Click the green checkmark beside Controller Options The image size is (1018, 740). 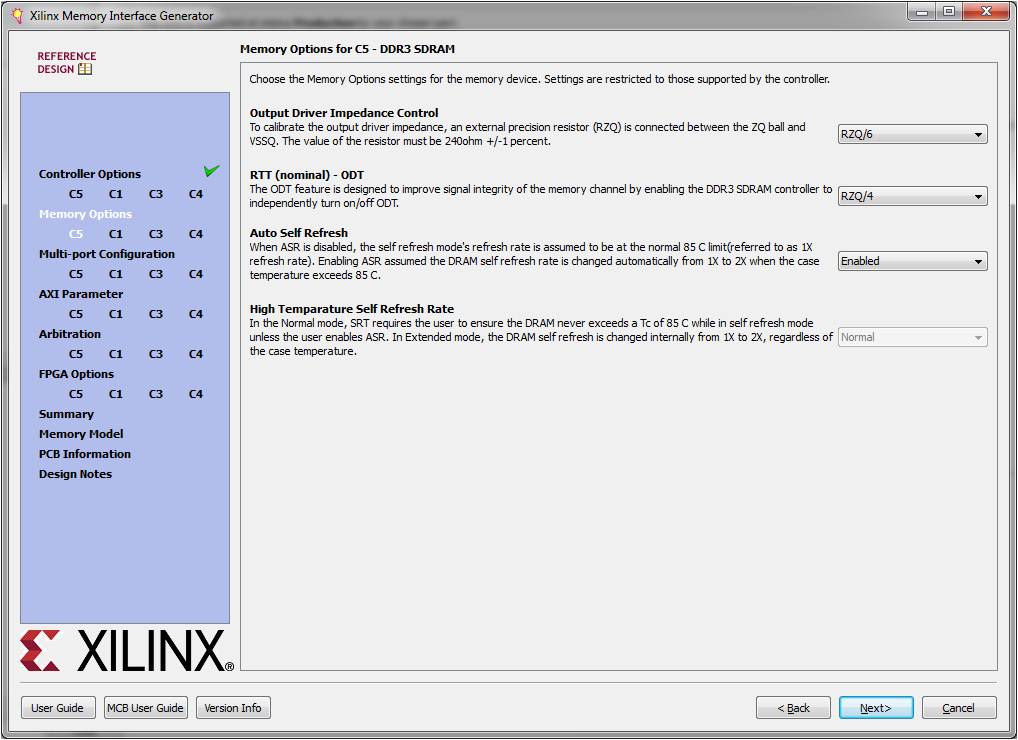pos(212,171)
